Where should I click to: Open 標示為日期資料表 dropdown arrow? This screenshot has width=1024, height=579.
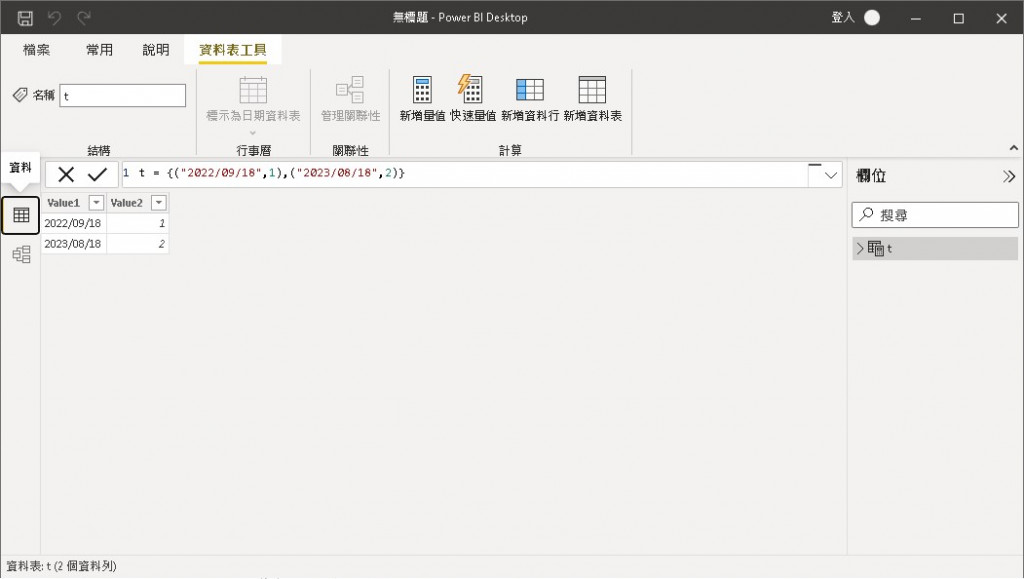click(x=253, y=133)
